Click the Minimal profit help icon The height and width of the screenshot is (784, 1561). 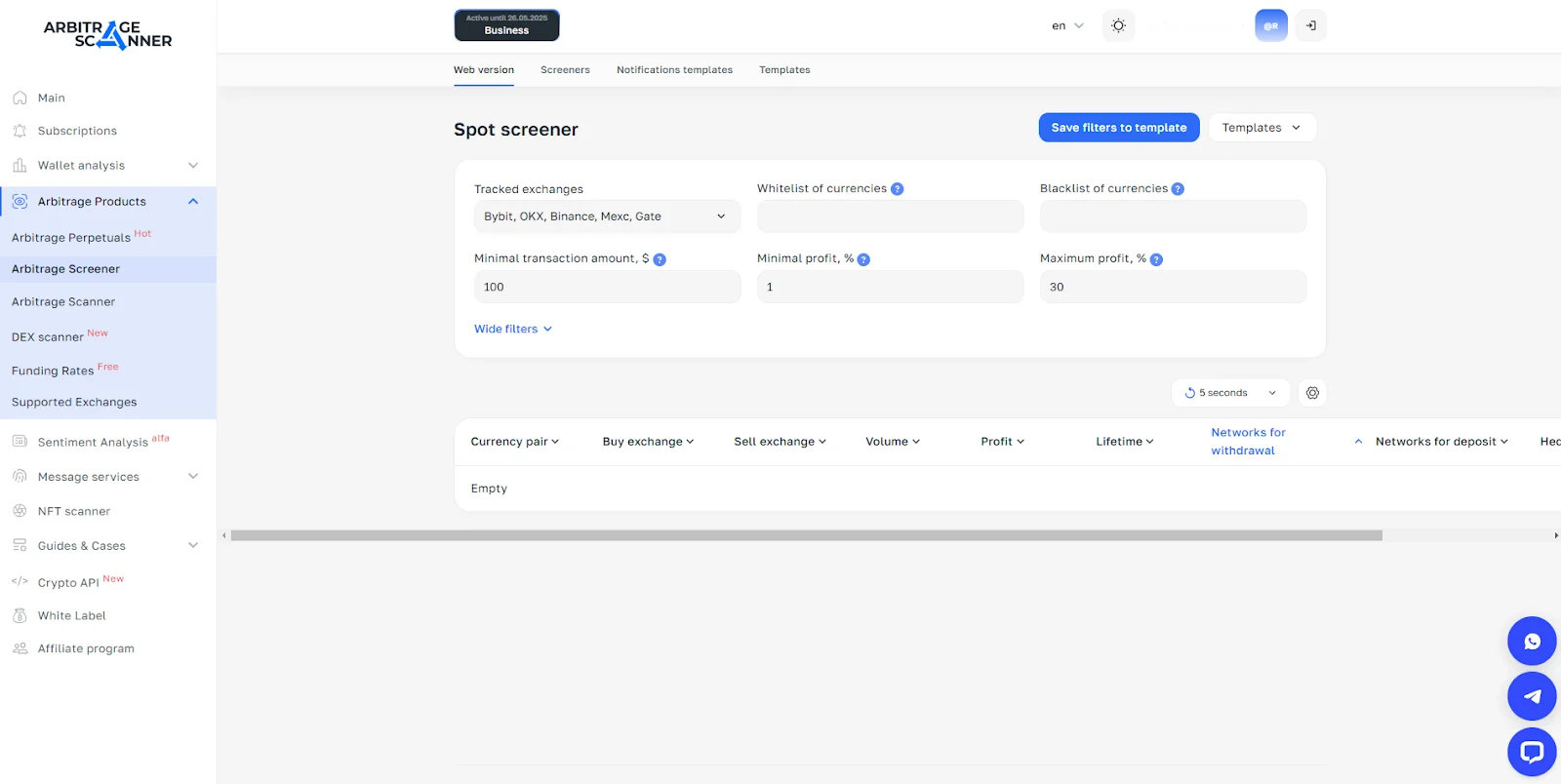click(863, 259)
